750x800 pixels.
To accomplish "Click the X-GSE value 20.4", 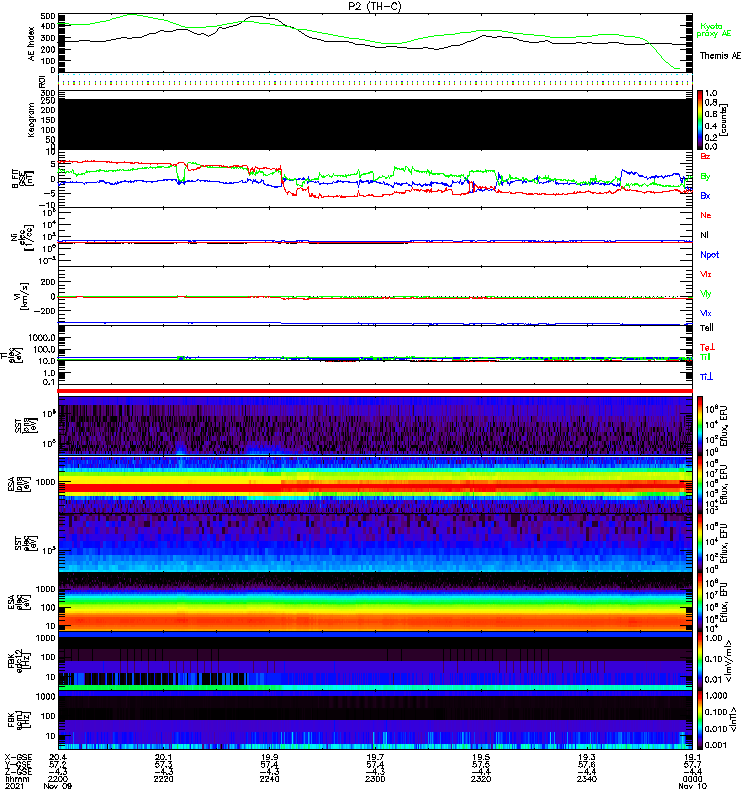I will click(58, 757).
